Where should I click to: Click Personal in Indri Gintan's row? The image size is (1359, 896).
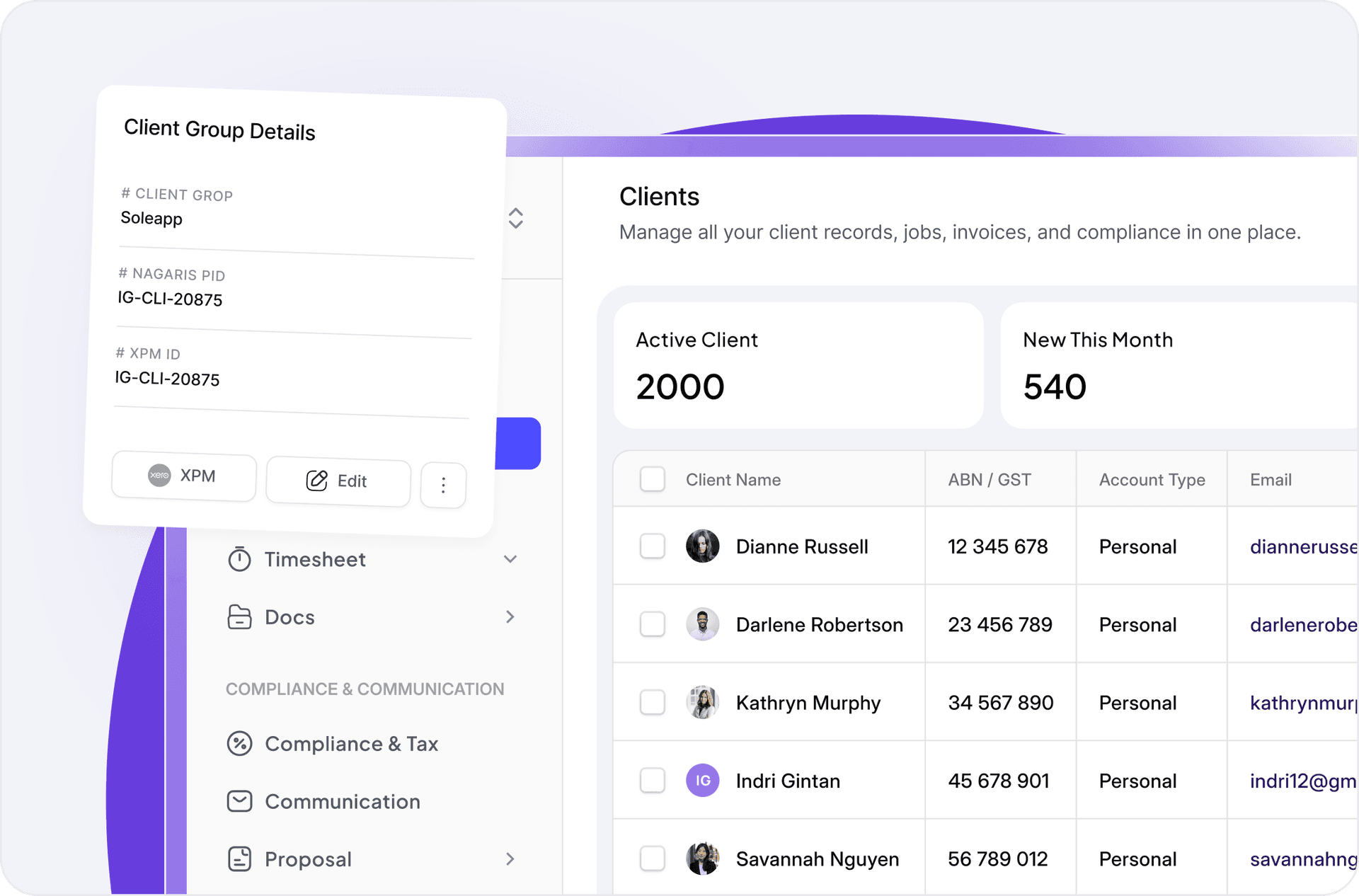coord(1137,781)
